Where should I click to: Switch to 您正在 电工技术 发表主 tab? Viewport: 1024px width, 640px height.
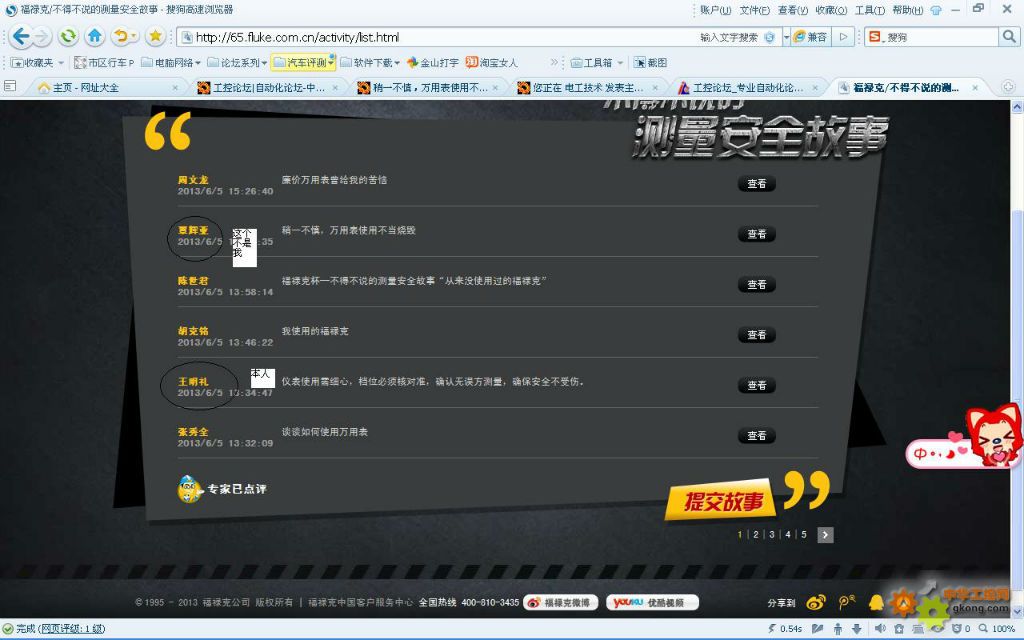coord(588,88)
